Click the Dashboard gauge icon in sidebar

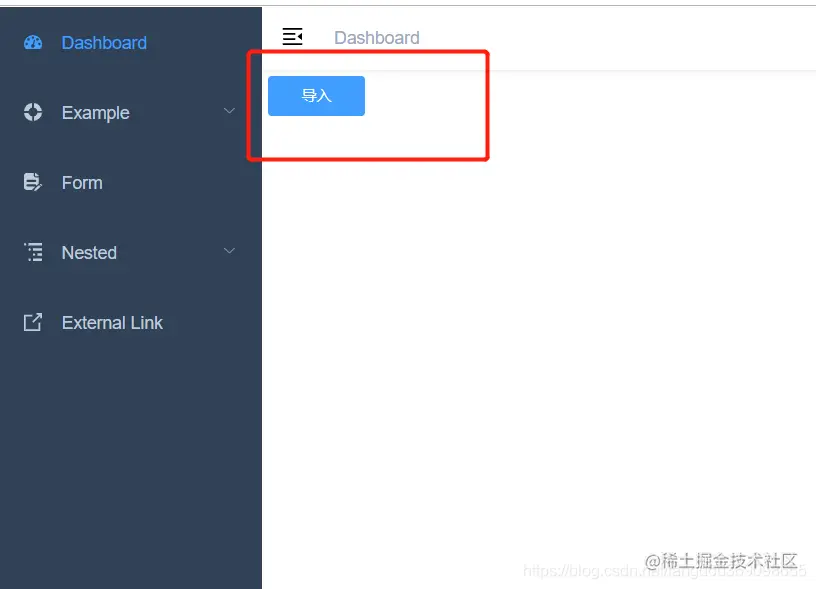33,43
